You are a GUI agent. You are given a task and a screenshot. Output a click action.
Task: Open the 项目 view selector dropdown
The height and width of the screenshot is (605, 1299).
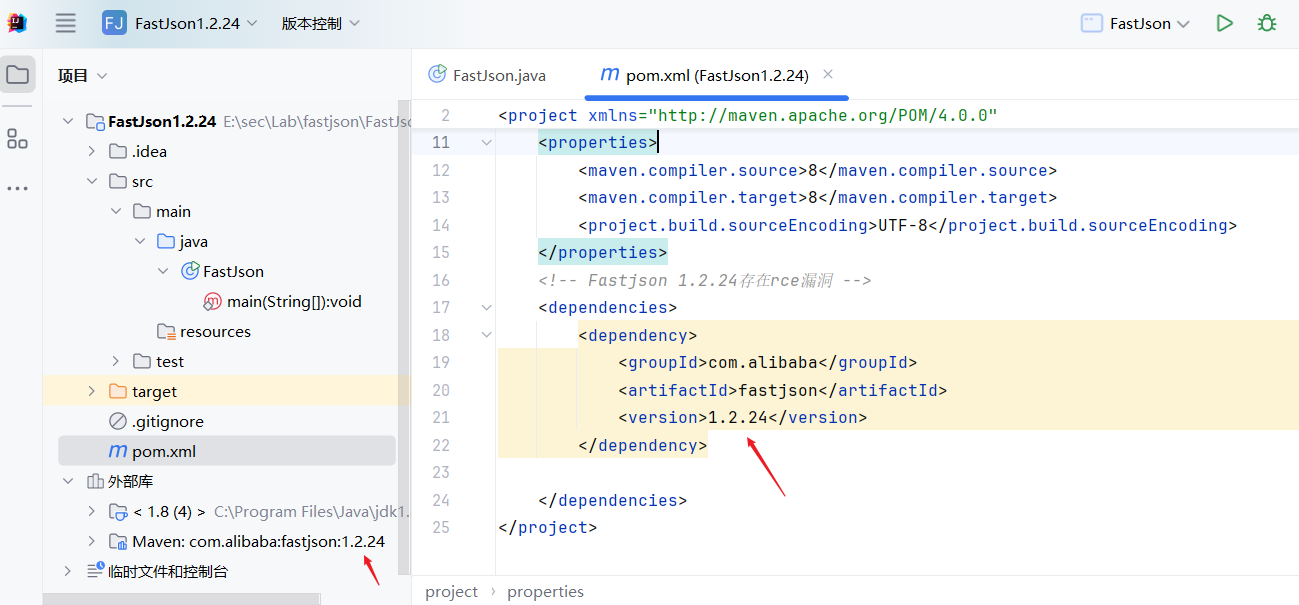(83, 75)
